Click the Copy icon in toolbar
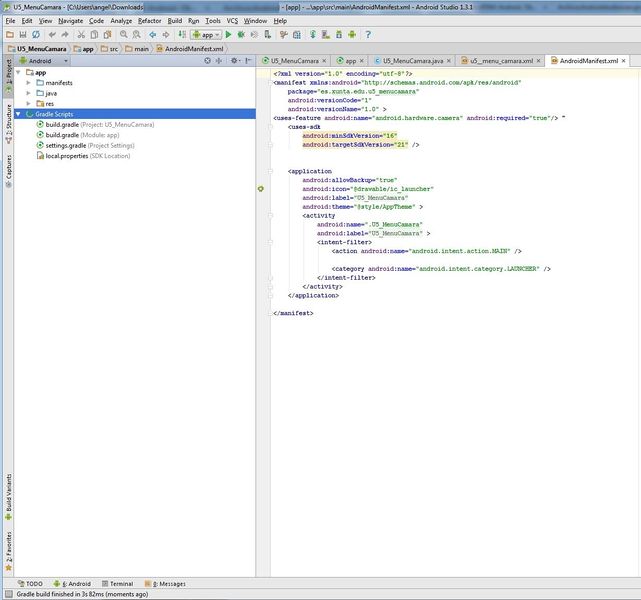Screen dimensions: 641x600 (x=94, y=35)
